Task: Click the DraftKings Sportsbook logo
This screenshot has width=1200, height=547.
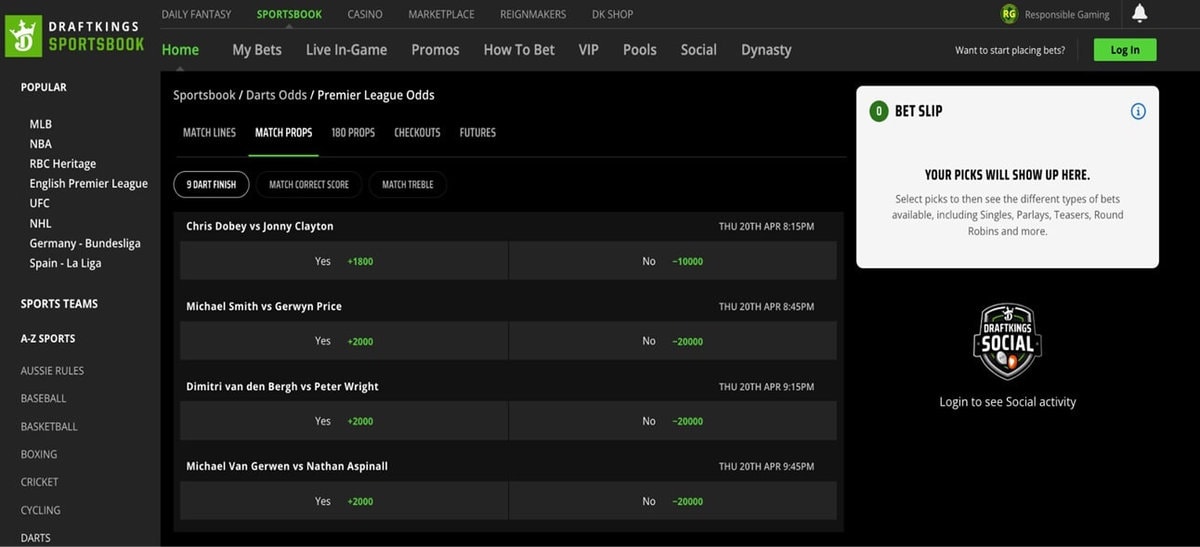Action: coord(76,36)
